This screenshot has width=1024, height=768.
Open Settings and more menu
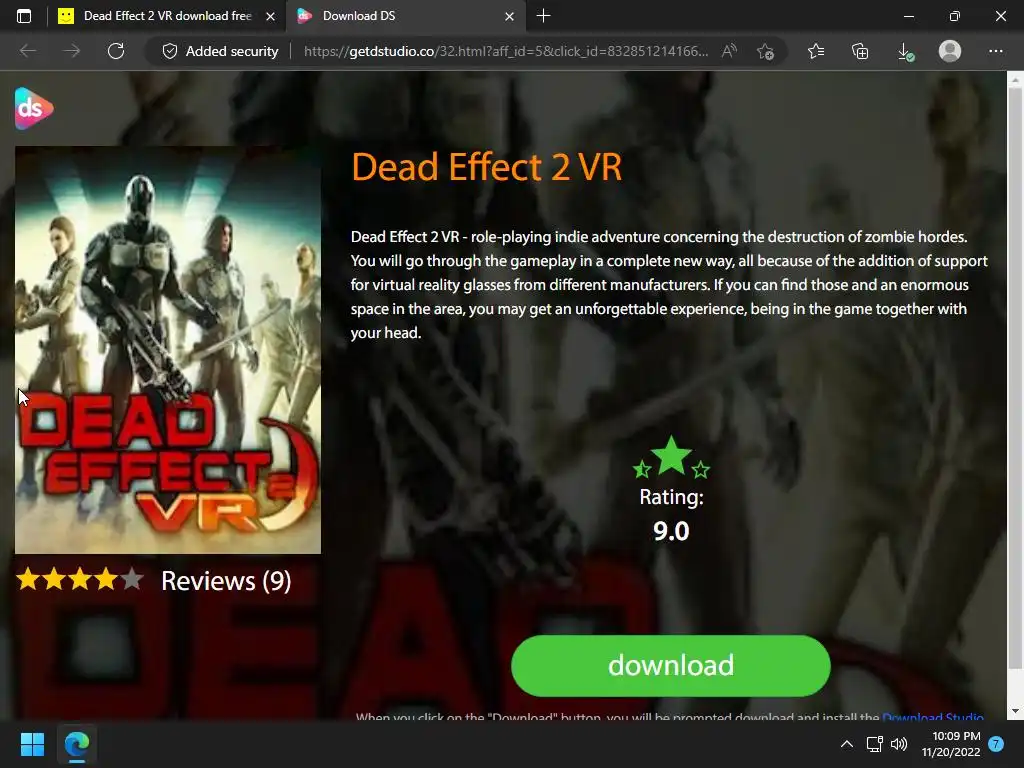point(995,51)
